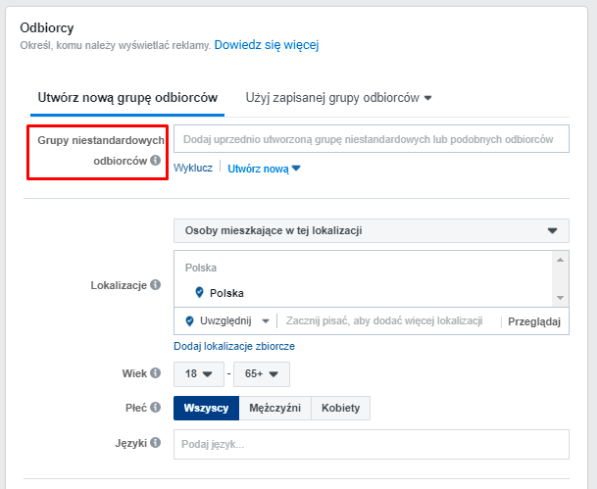Click the pin icon in Uwzględnij selector

(189, 321)
